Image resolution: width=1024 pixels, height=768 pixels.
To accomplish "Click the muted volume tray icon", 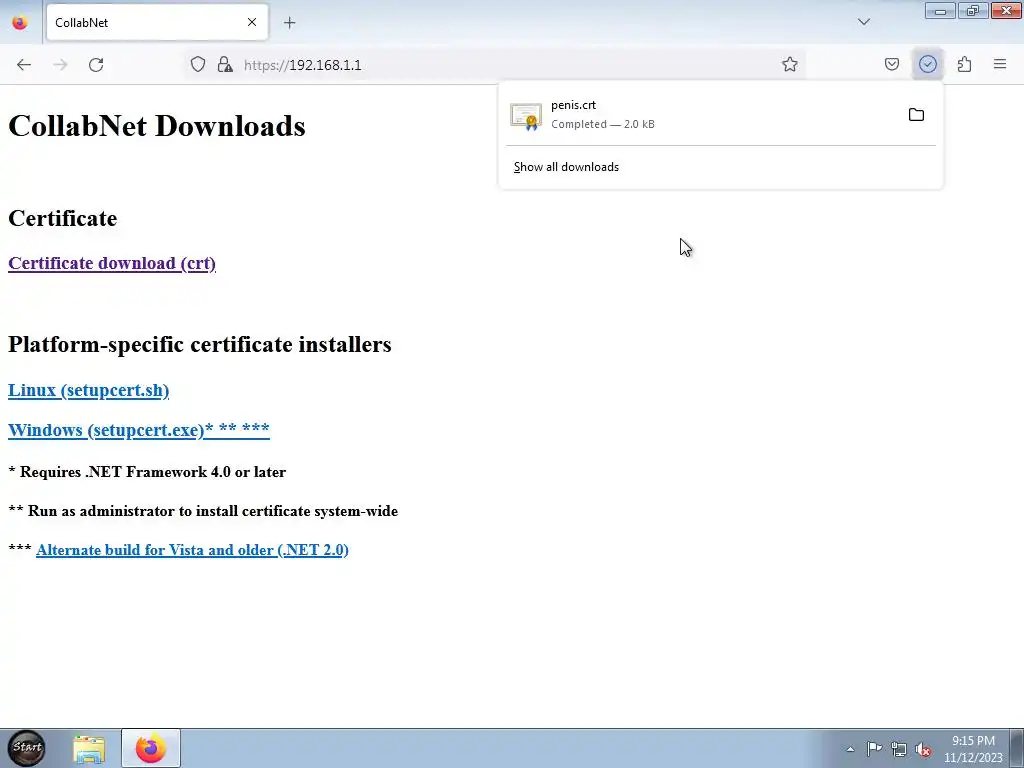I will point(923,750).
